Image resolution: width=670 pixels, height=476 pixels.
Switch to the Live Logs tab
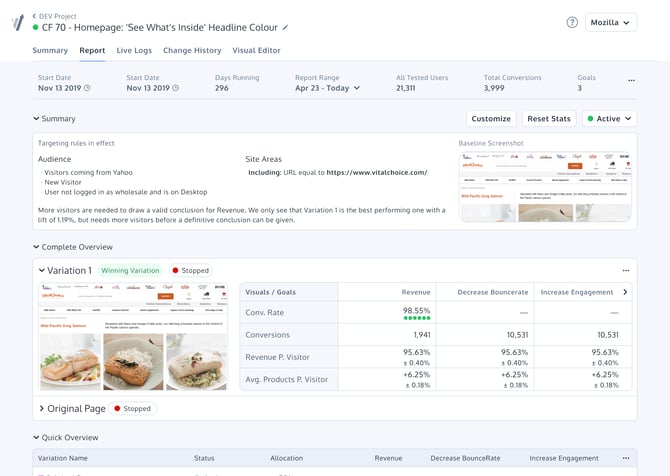click(134, 50)
